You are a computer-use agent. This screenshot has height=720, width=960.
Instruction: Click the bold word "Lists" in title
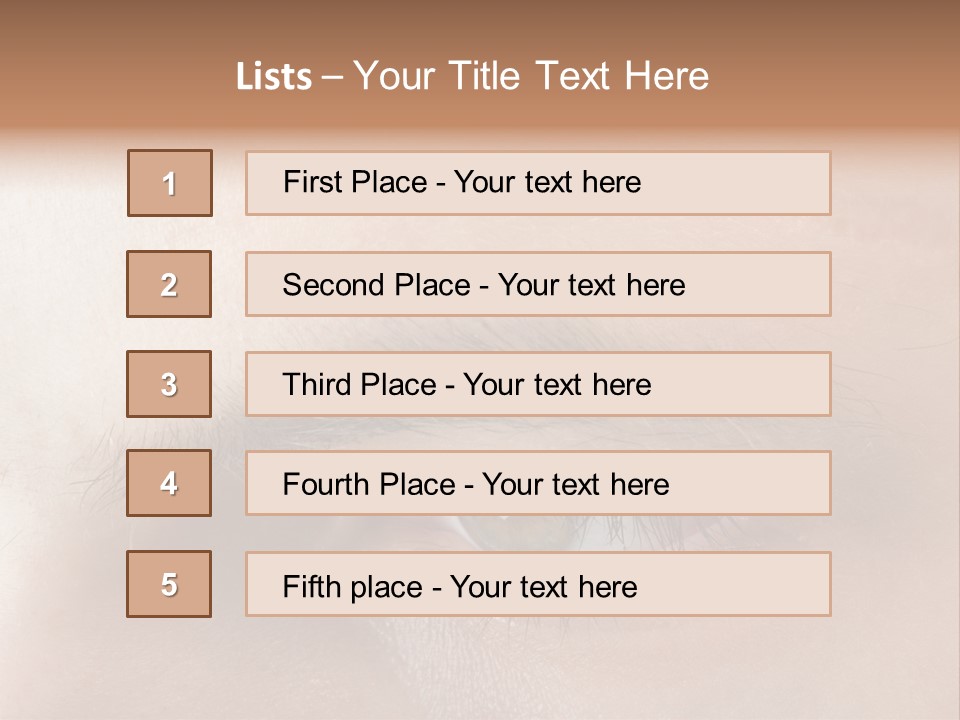click(274, 77)
